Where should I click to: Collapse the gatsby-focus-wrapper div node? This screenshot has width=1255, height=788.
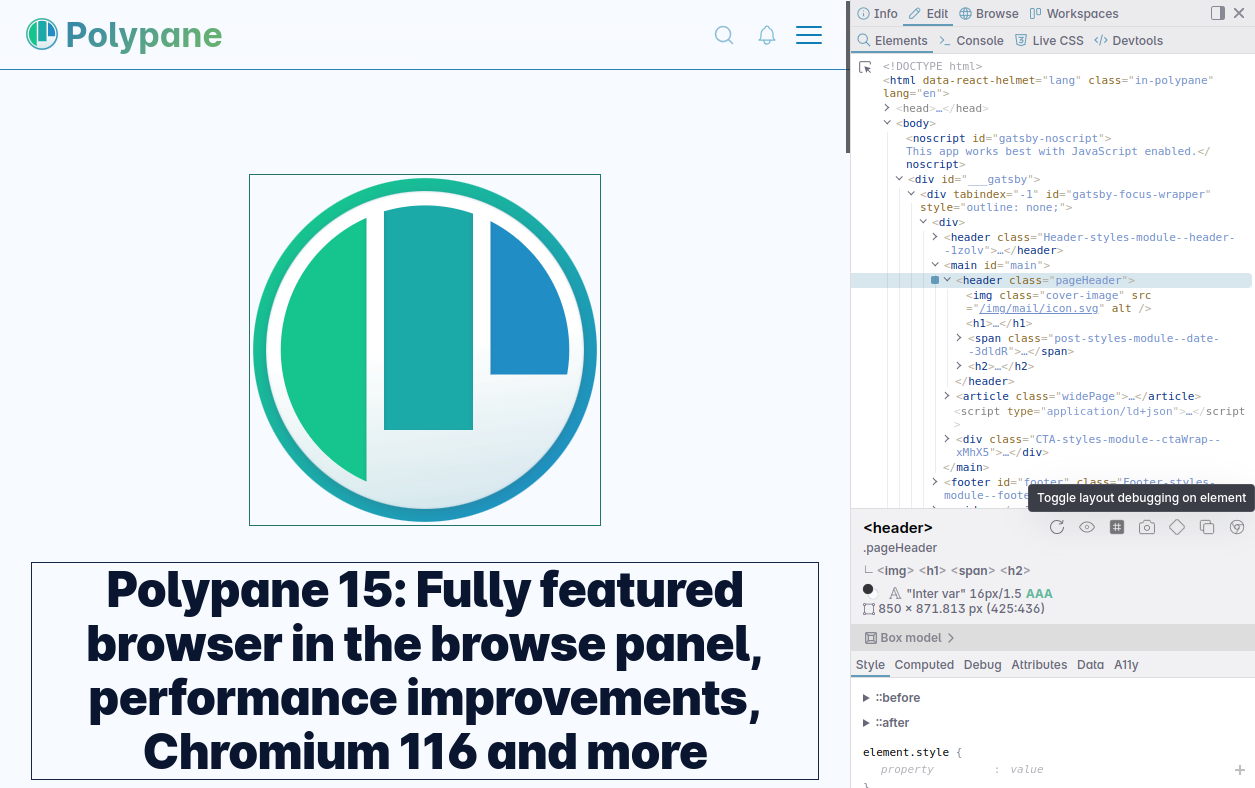[911, 194]
